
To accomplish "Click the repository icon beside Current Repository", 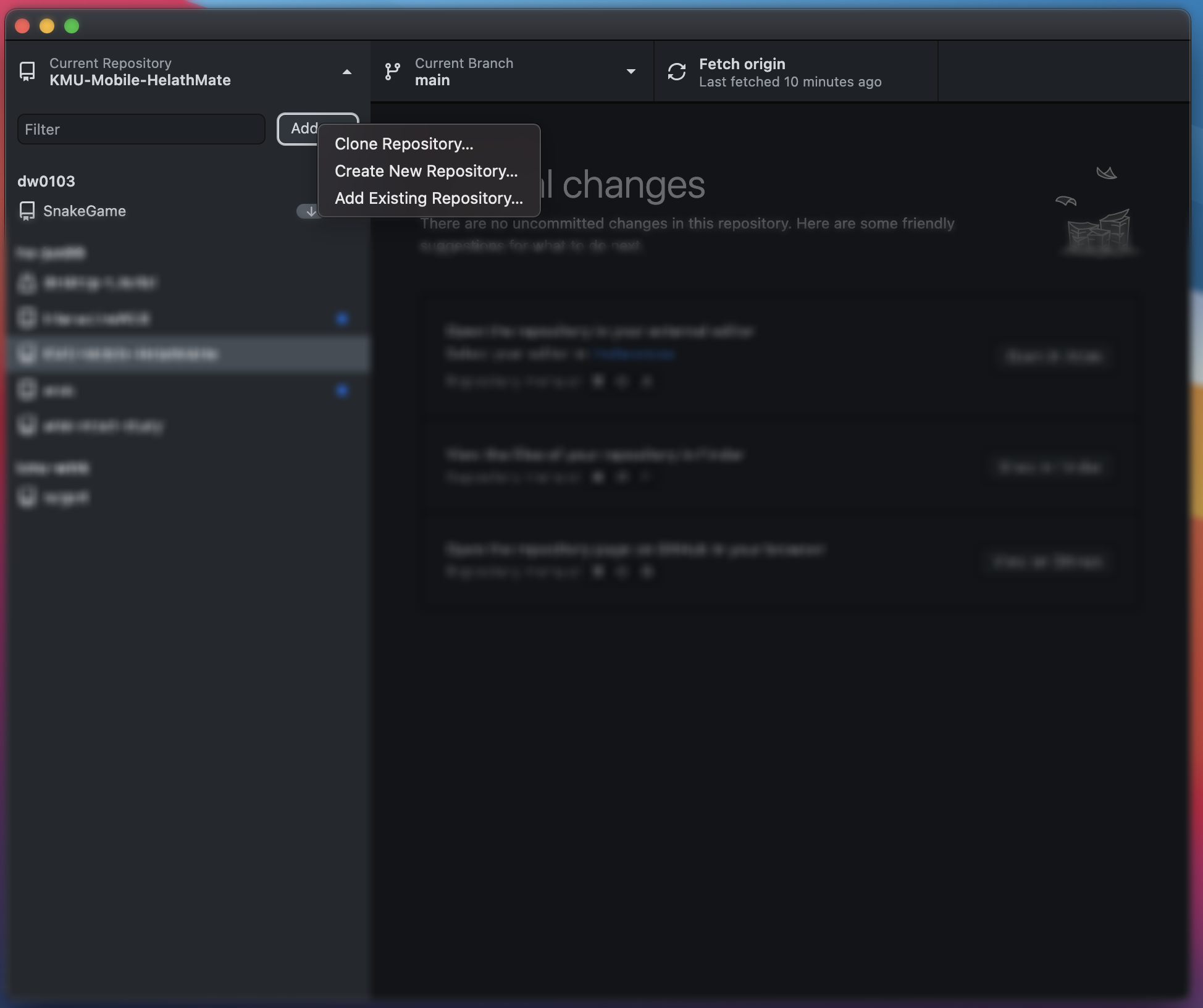I will pos(27,72).
